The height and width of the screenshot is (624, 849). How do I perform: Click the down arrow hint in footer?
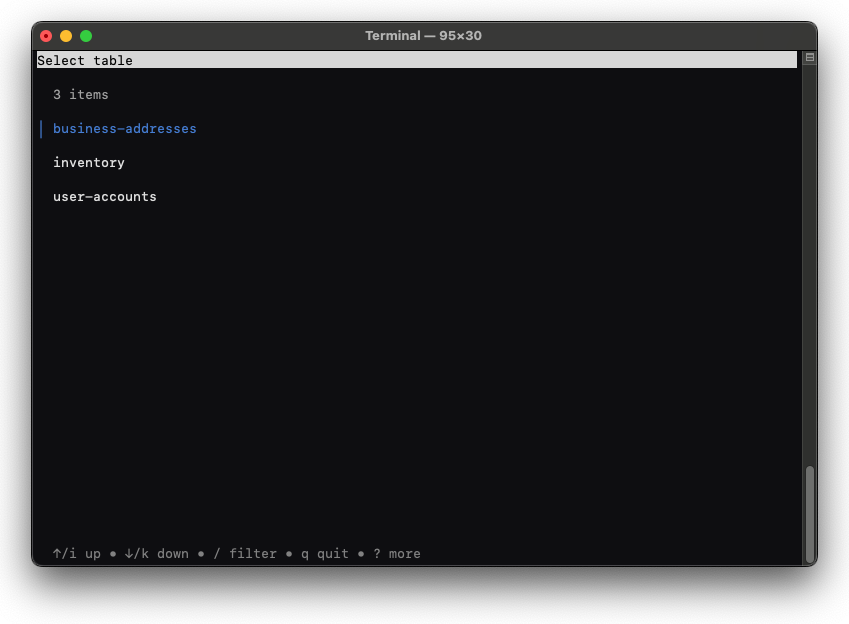138,553
